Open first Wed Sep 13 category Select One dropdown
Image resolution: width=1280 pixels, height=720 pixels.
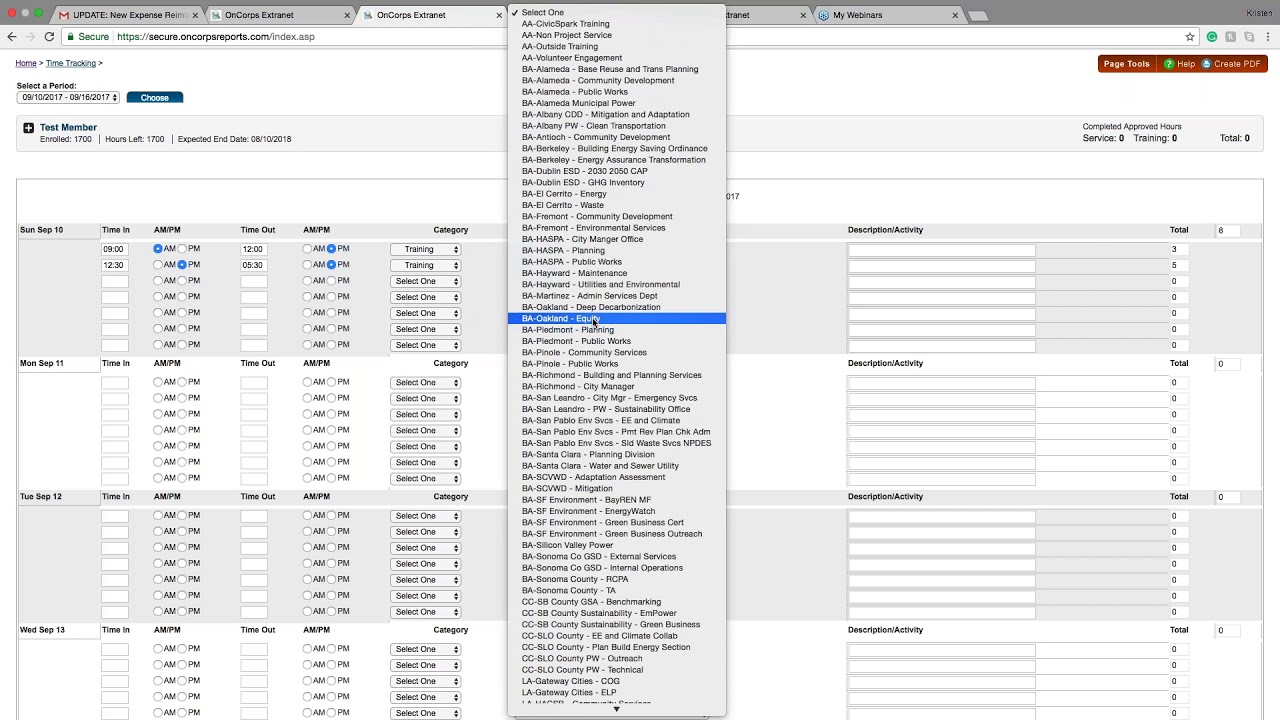(x=425, y=649)
